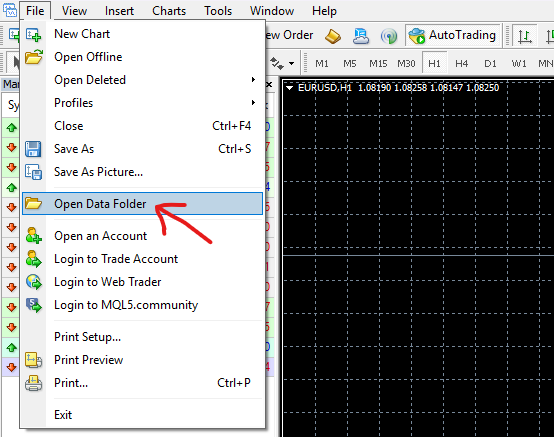Open the Window menu
554x437 pixels.
point(272,11)
